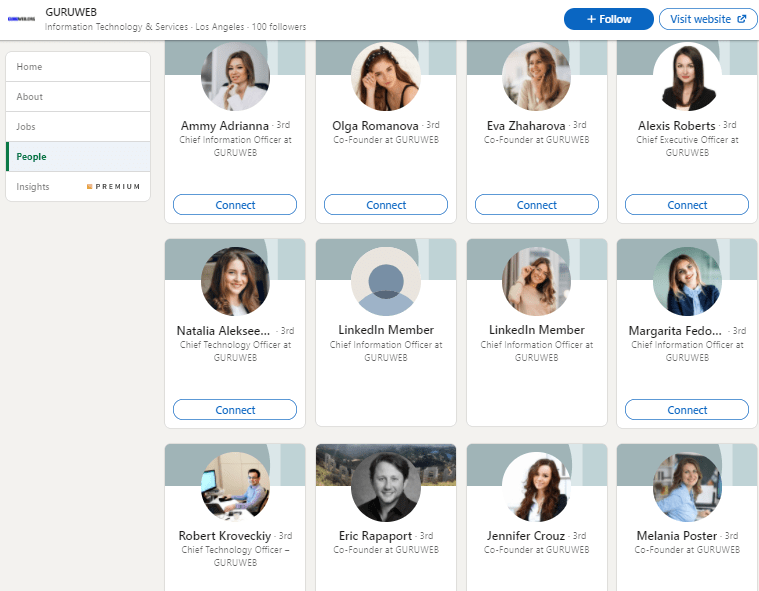The image size is (759, 591).
Task: Open Robert Kroveckiy's profile photo
Action: point(235,486)
